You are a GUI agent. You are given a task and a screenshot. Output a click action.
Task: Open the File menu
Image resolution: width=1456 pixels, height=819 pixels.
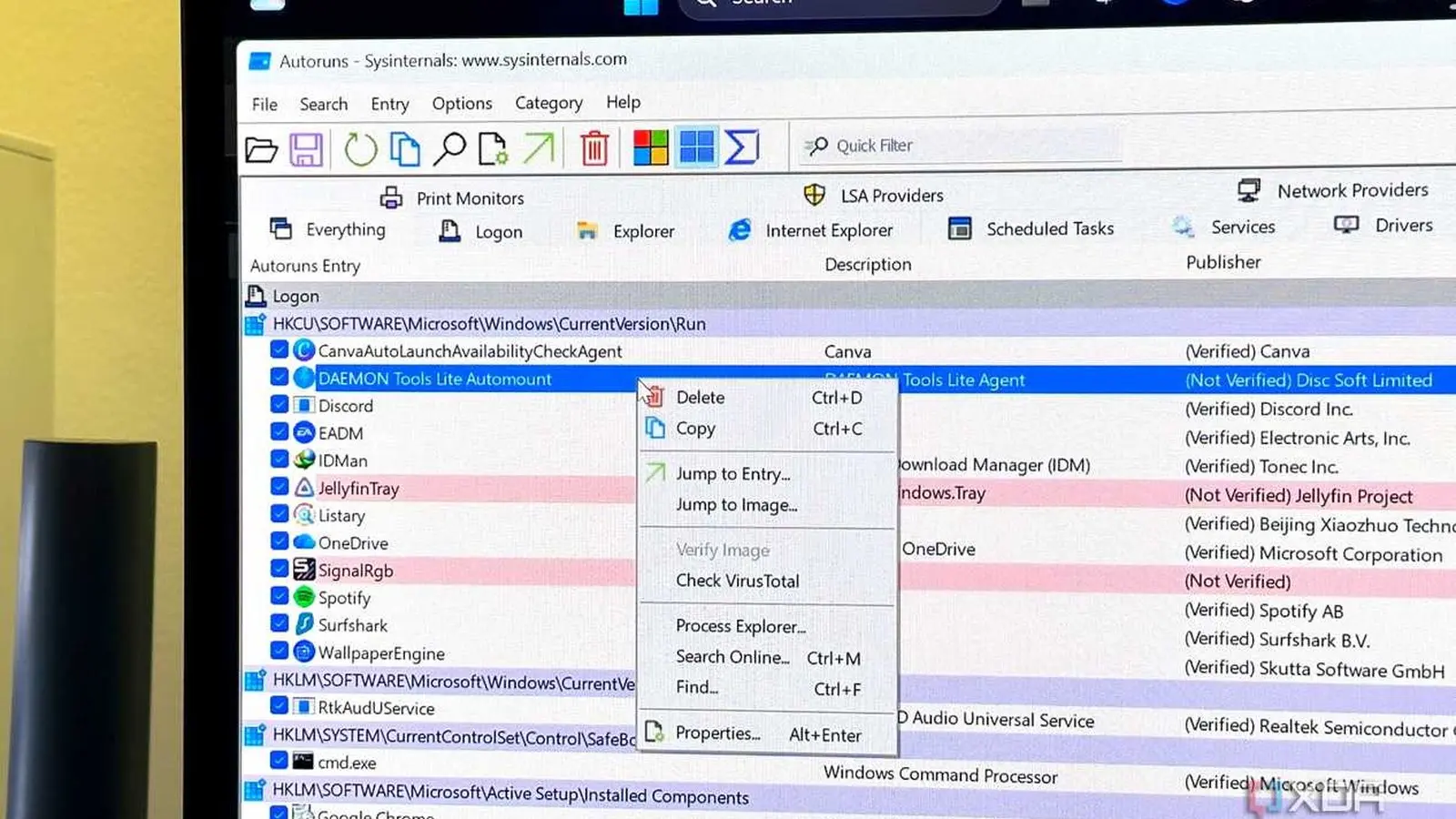[x=265, y=105]
